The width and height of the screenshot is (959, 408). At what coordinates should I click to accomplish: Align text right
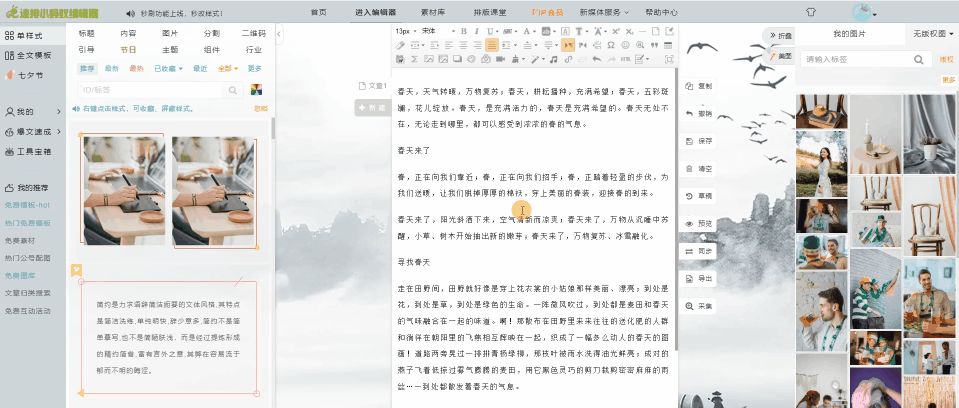point(478,45)
